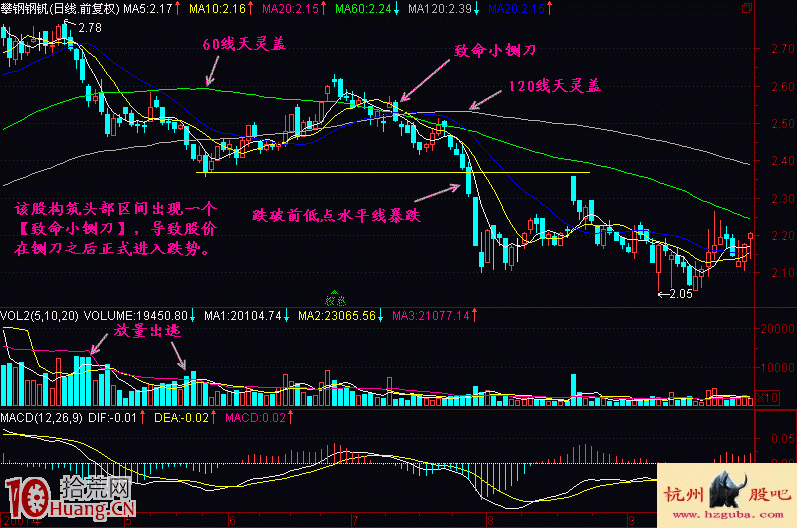Image resolution: width=797 pixels, height=528 pixels.
Task: Click the MA2:23065.56 volume average label
Action: click(336, 316)
